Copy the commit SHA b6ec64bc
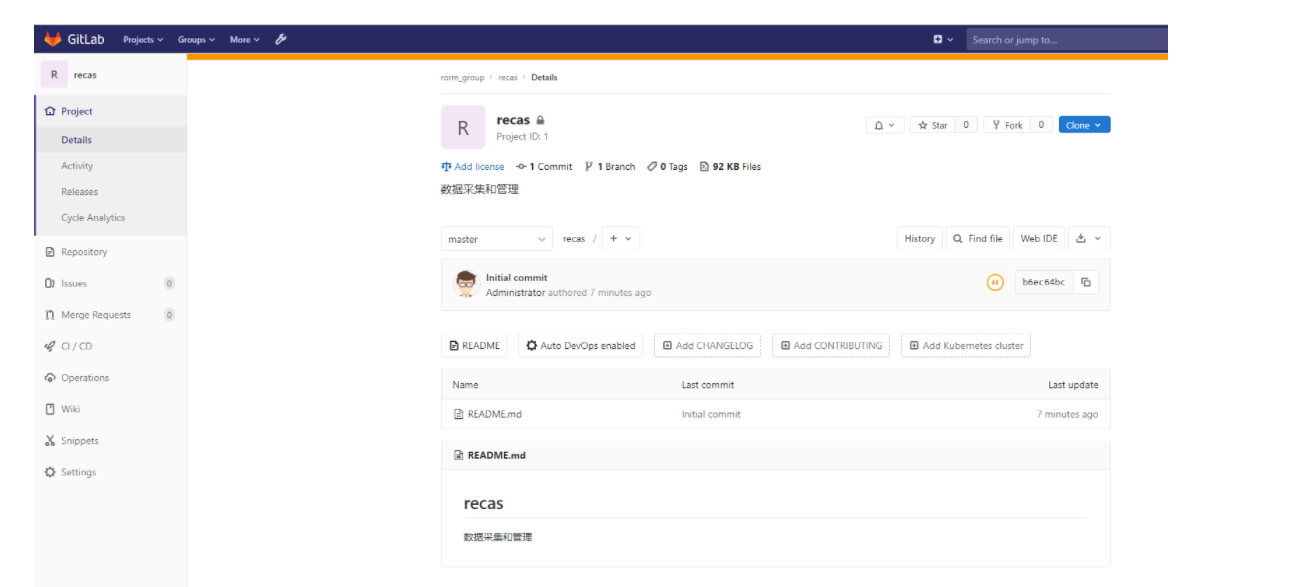 point(1087,282)
